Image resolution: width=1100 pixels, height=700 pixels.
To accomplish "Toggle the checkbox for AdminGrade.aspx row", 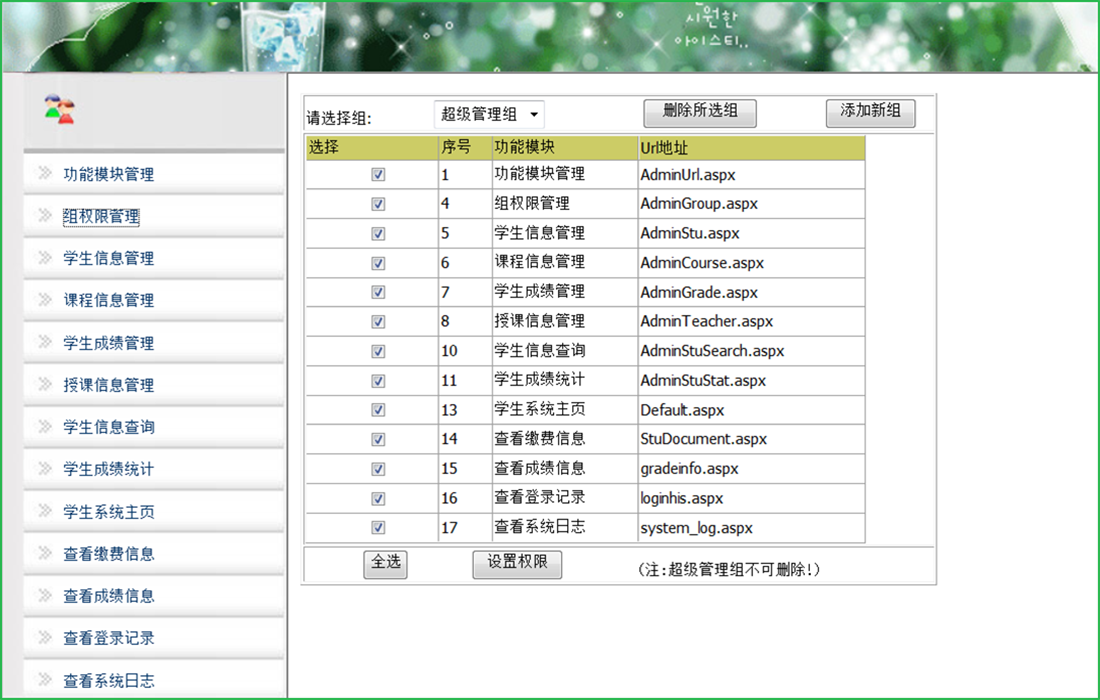I will pos(378,293).
